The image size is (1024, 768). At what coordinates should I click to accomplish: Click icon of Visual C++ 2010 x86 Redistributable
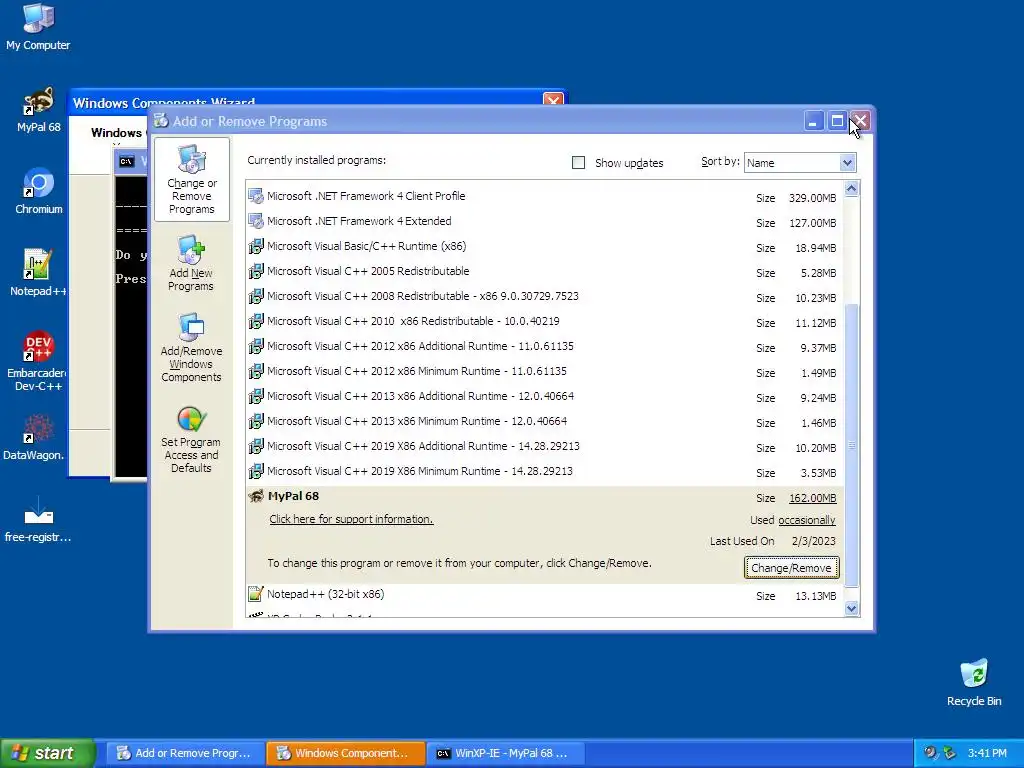[256, 321]
